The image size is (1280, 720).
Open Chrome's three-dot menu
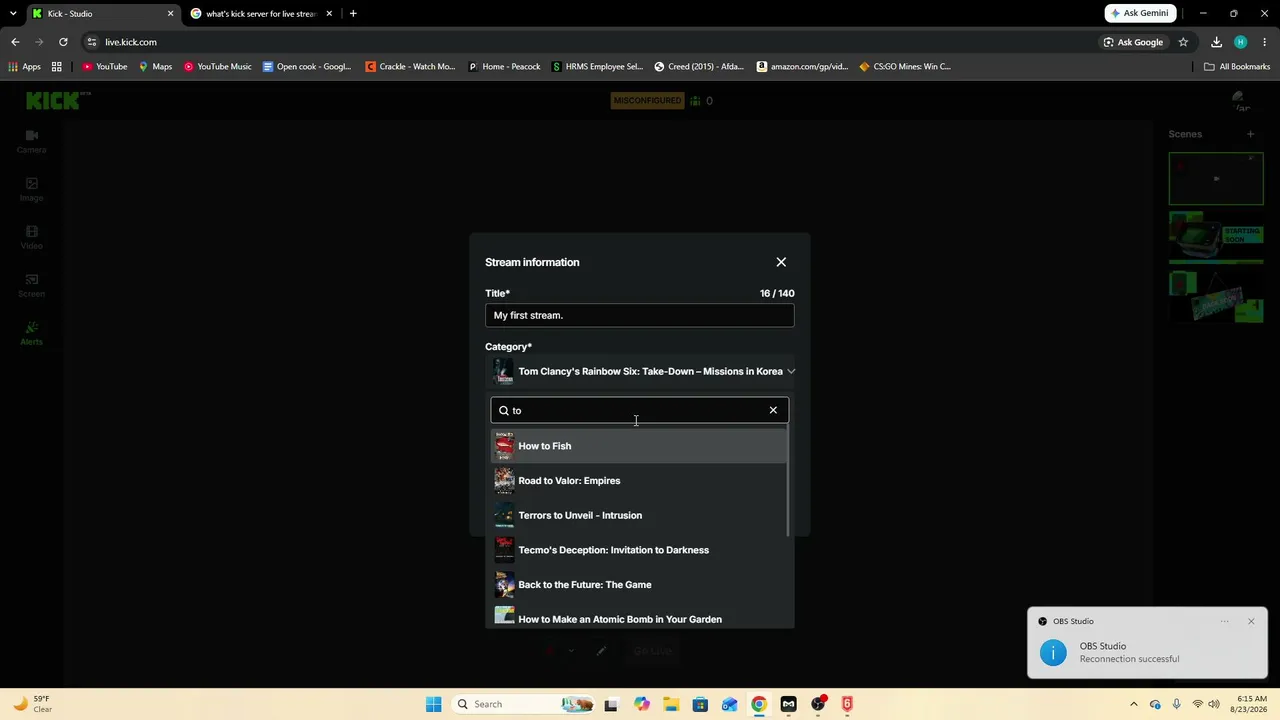pos(1265,42)
